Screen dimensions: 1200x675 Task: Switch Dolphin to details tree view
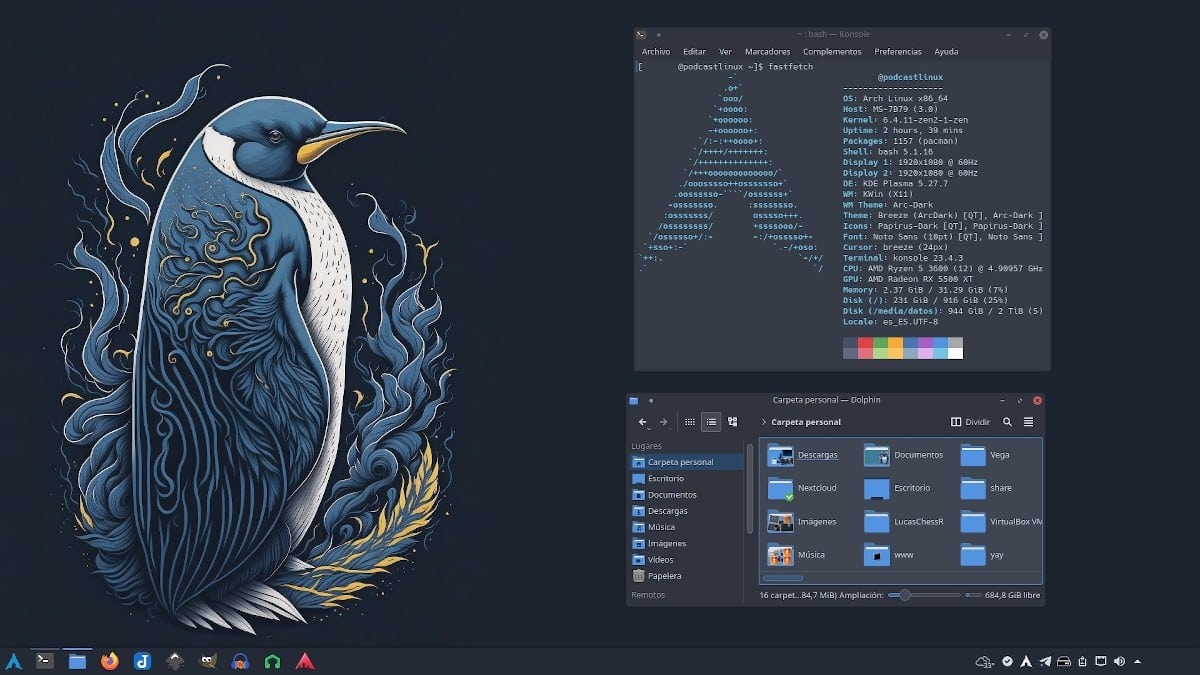732,422
